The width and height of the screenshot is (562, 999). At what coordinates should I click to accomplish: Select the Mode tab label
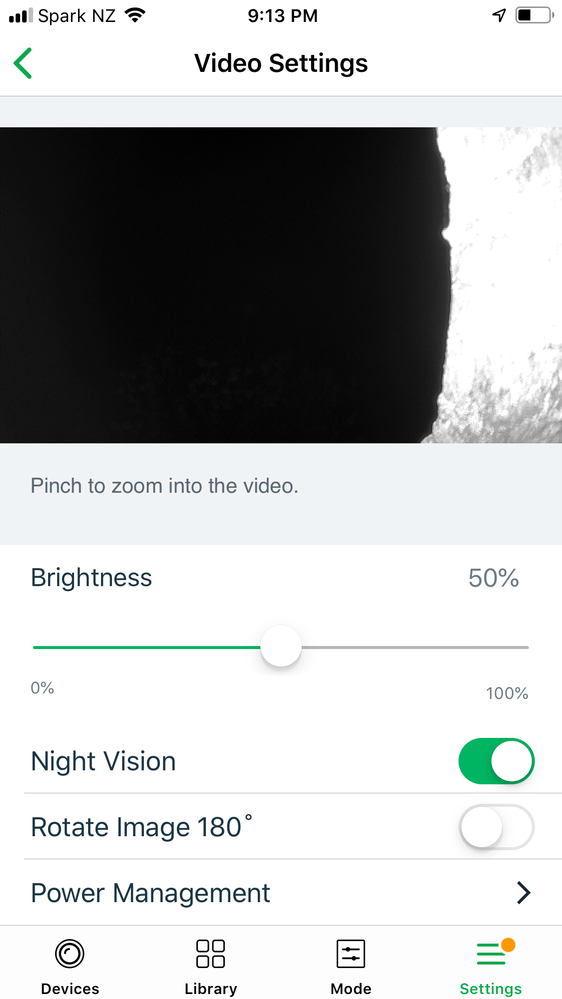point(350,988)
